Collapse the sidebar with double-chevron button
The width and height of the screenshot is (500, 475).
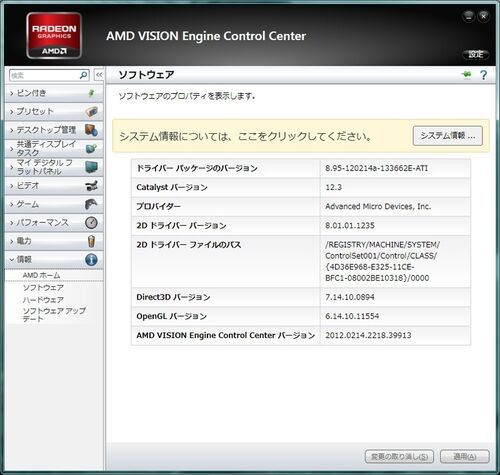tap(99, 75)
